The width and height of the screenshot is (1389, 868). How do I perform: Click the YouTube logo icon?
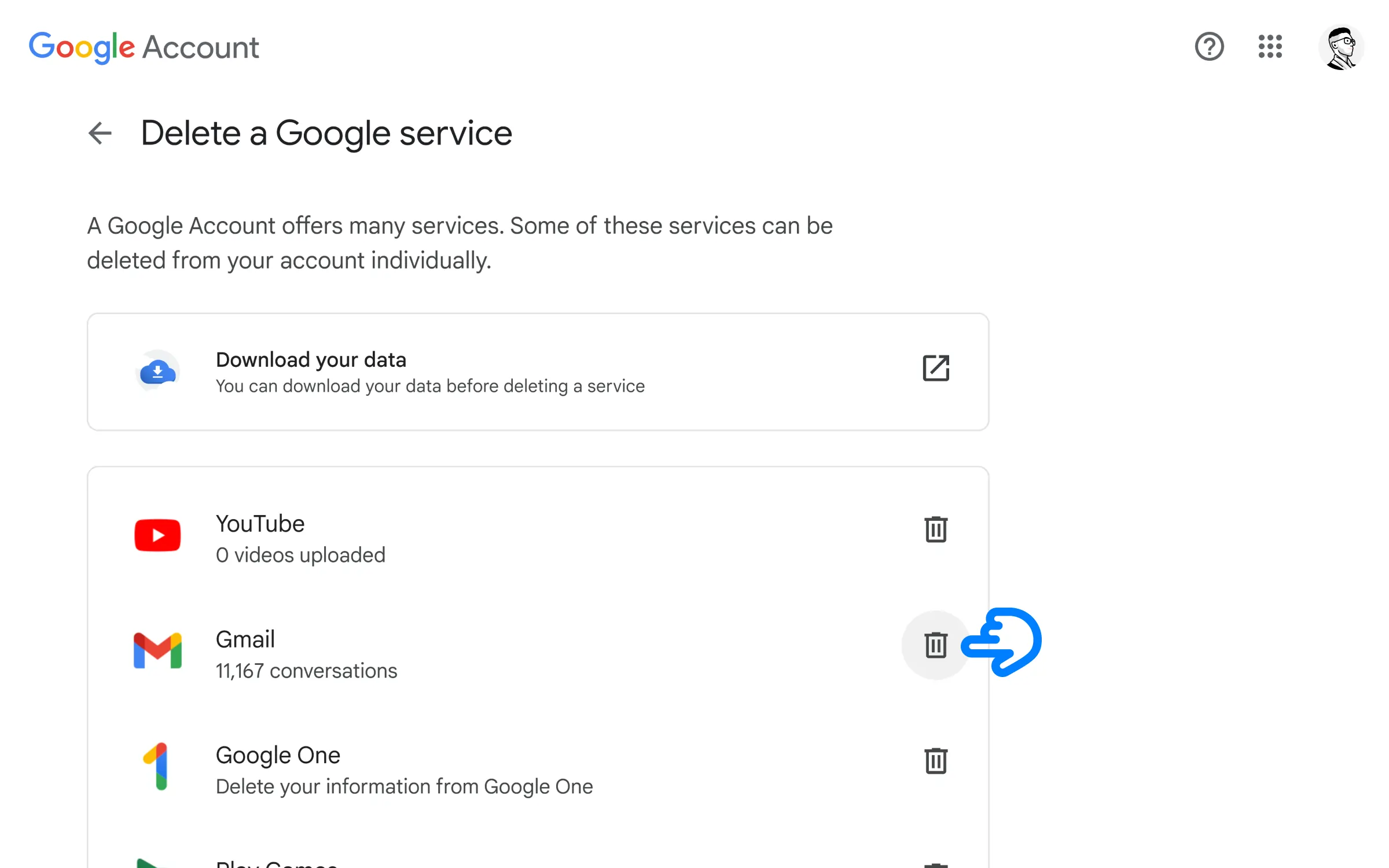click(x=157, y=535)
